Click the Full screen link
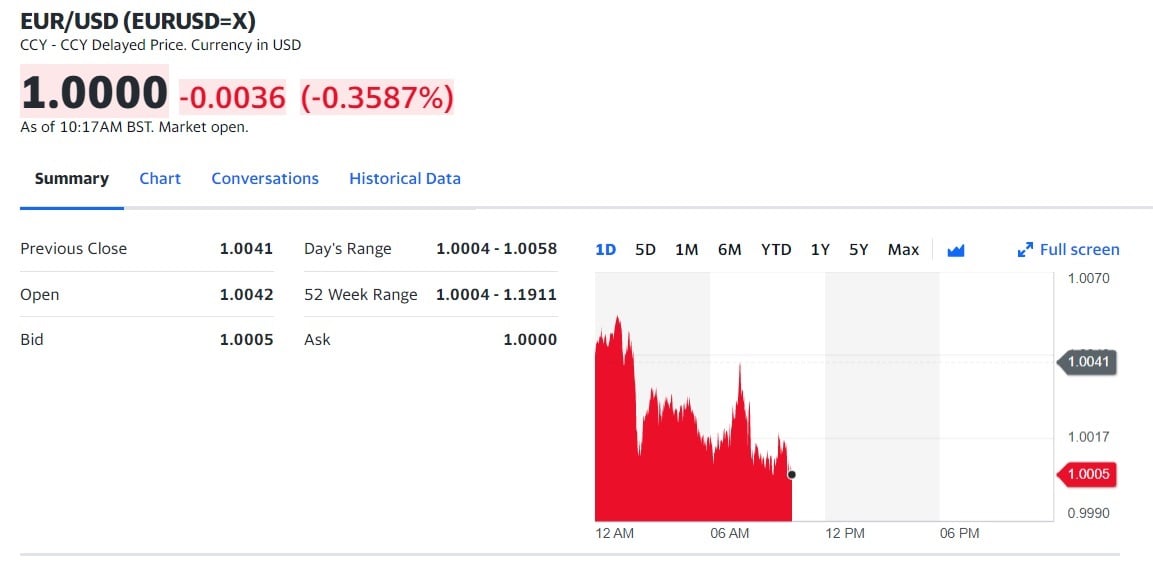Image resolution: width=1153 pixels, height=577 pixels. 1079,250
